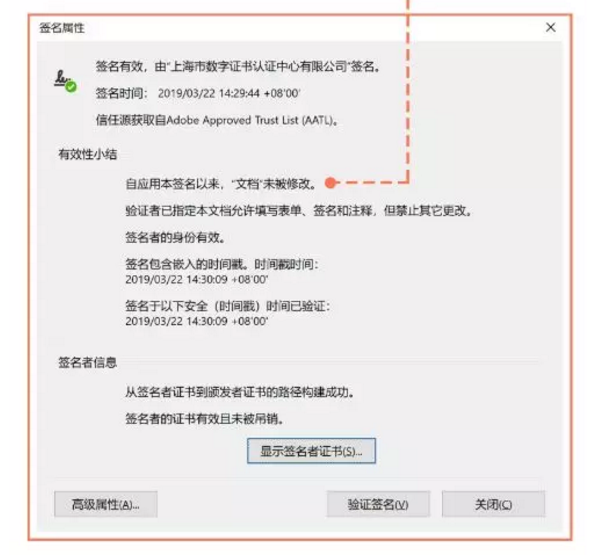This screenshot has width=592, height=557.
Task: Click the green checkmark badge on the signature icon
Action: coord(71,87)
